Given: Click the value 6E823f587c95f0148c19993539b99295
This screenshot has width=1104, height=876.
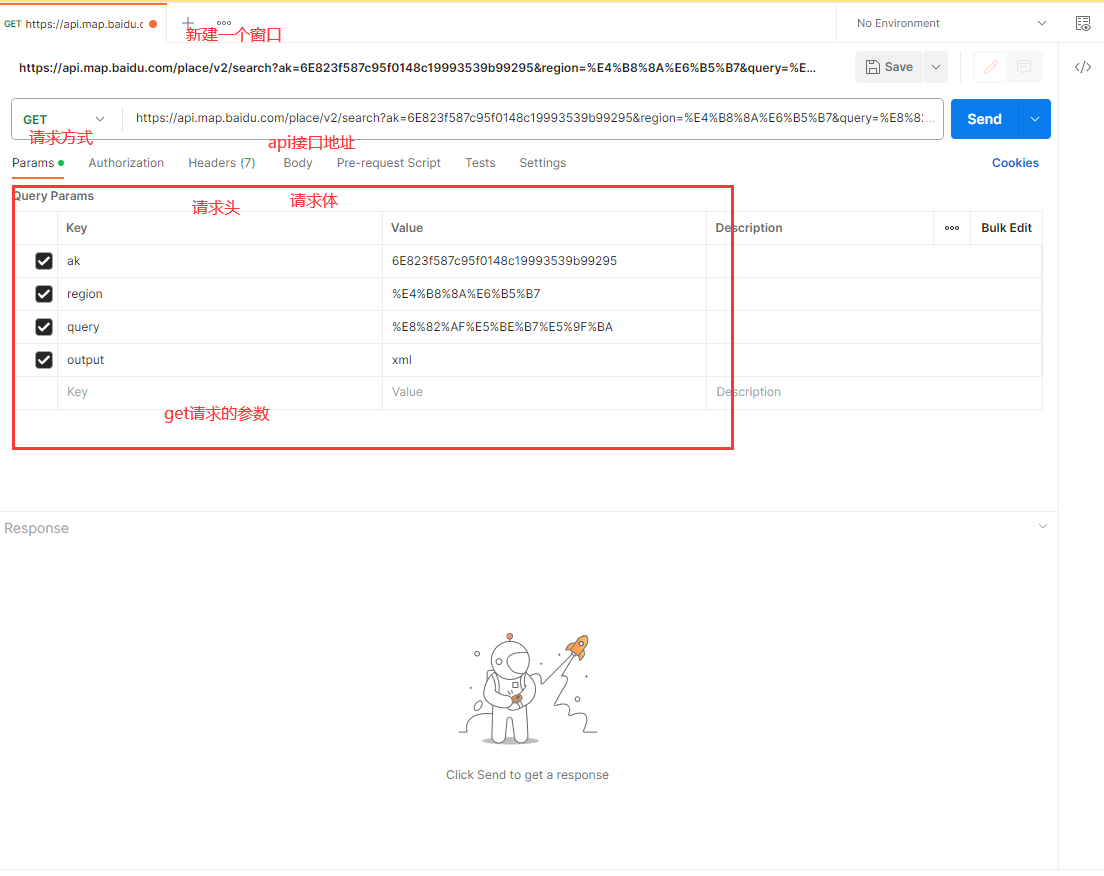Looking at the screenshot, I should click(504, 261).
